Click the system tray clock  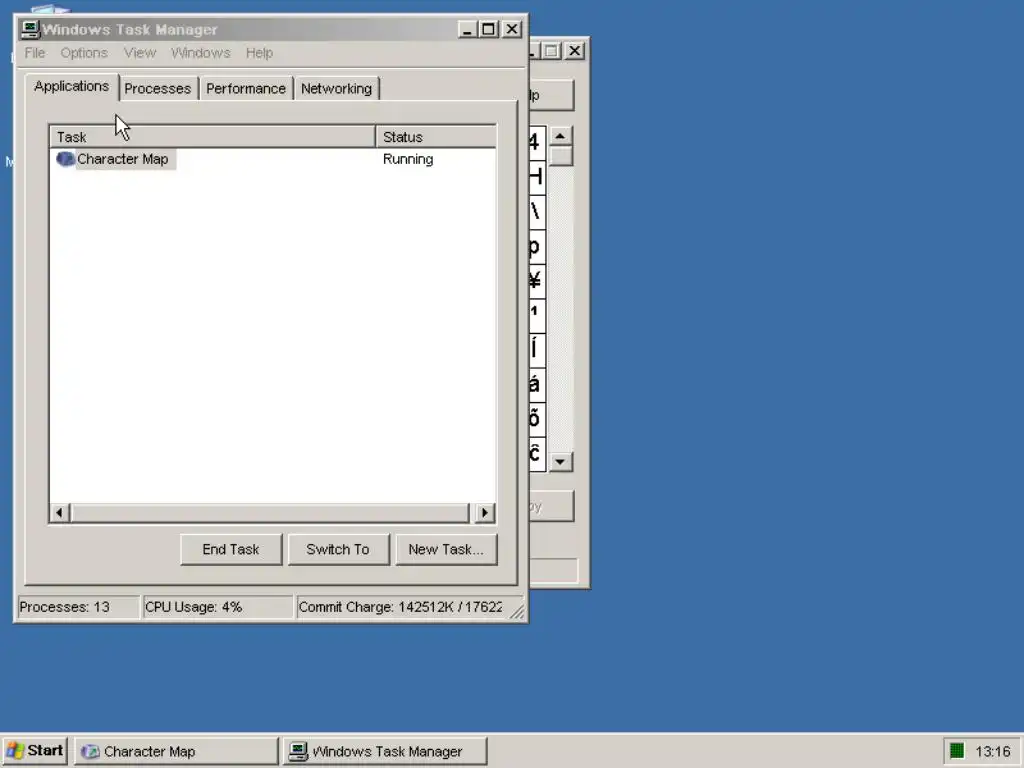point(993,752)
